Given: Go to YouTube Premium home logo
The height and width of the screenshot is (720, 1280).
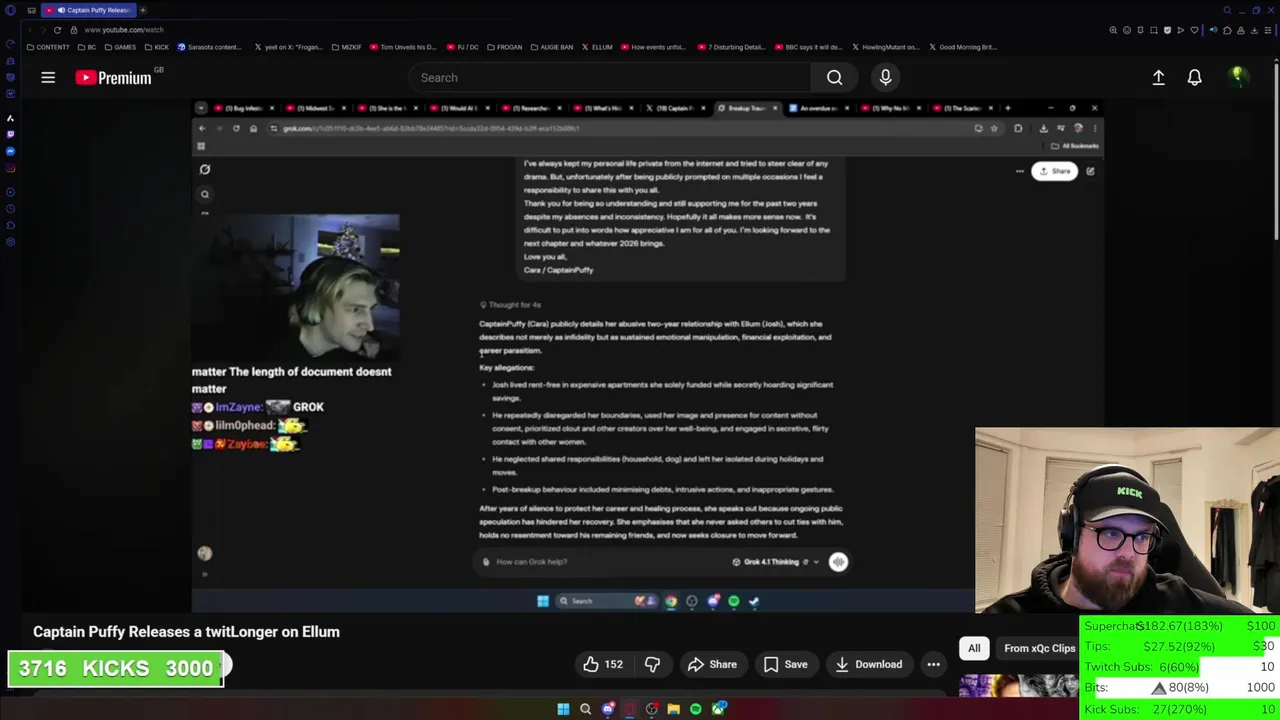Looking at the screenshot, I should pyautogui.click(x=112, y=77).
